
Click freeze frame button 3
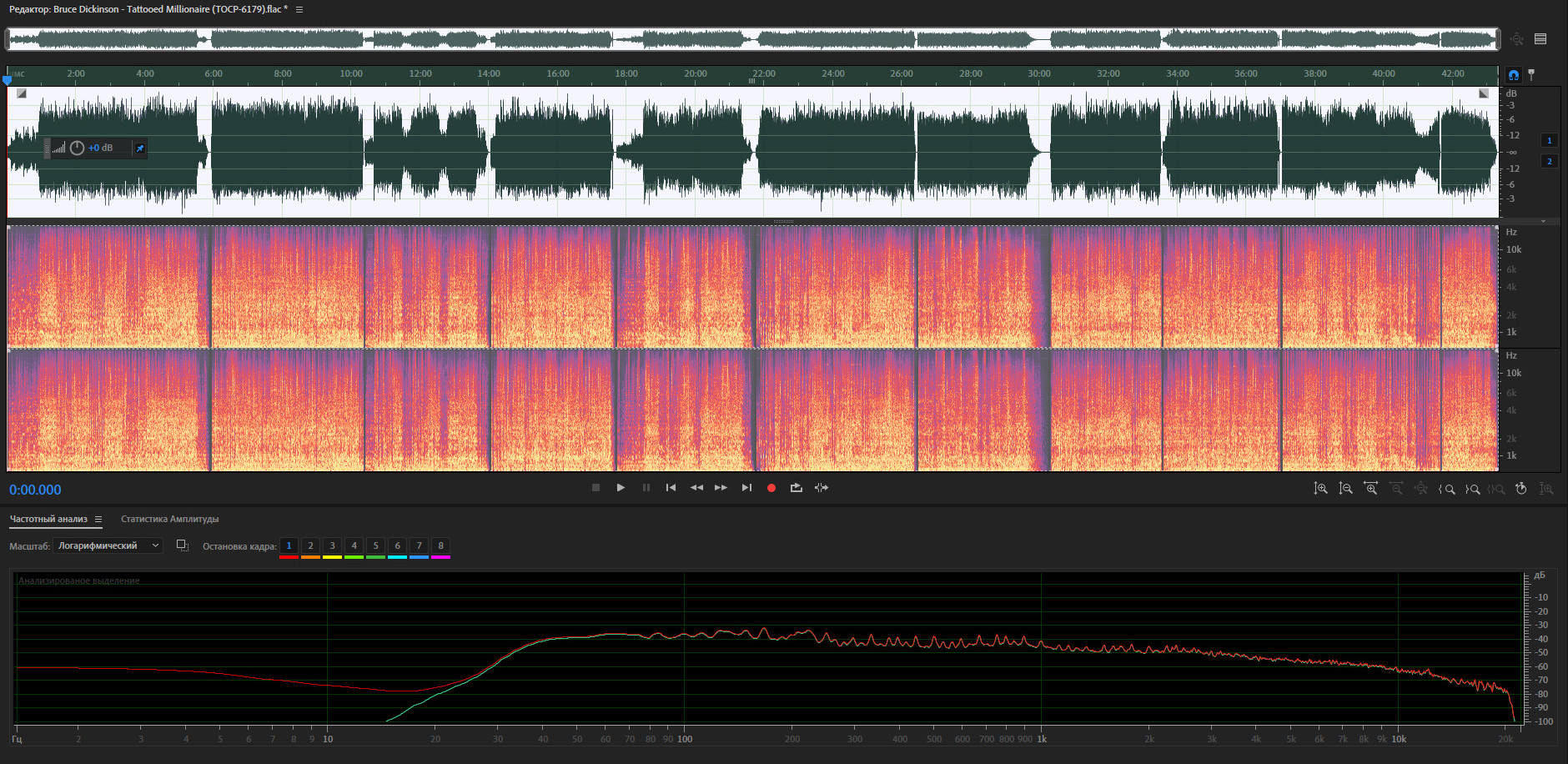(332, 546)
